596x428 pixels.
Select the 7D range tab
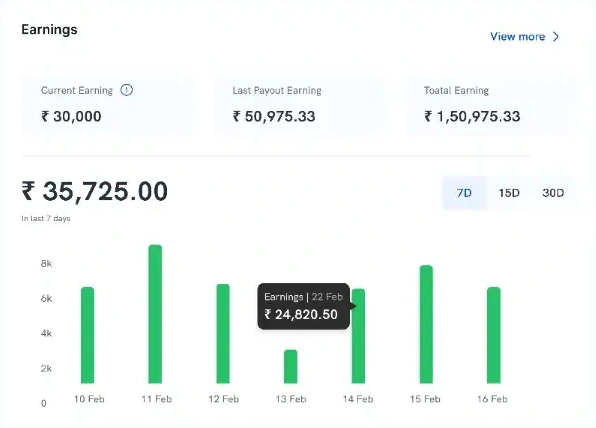[464, 193]
